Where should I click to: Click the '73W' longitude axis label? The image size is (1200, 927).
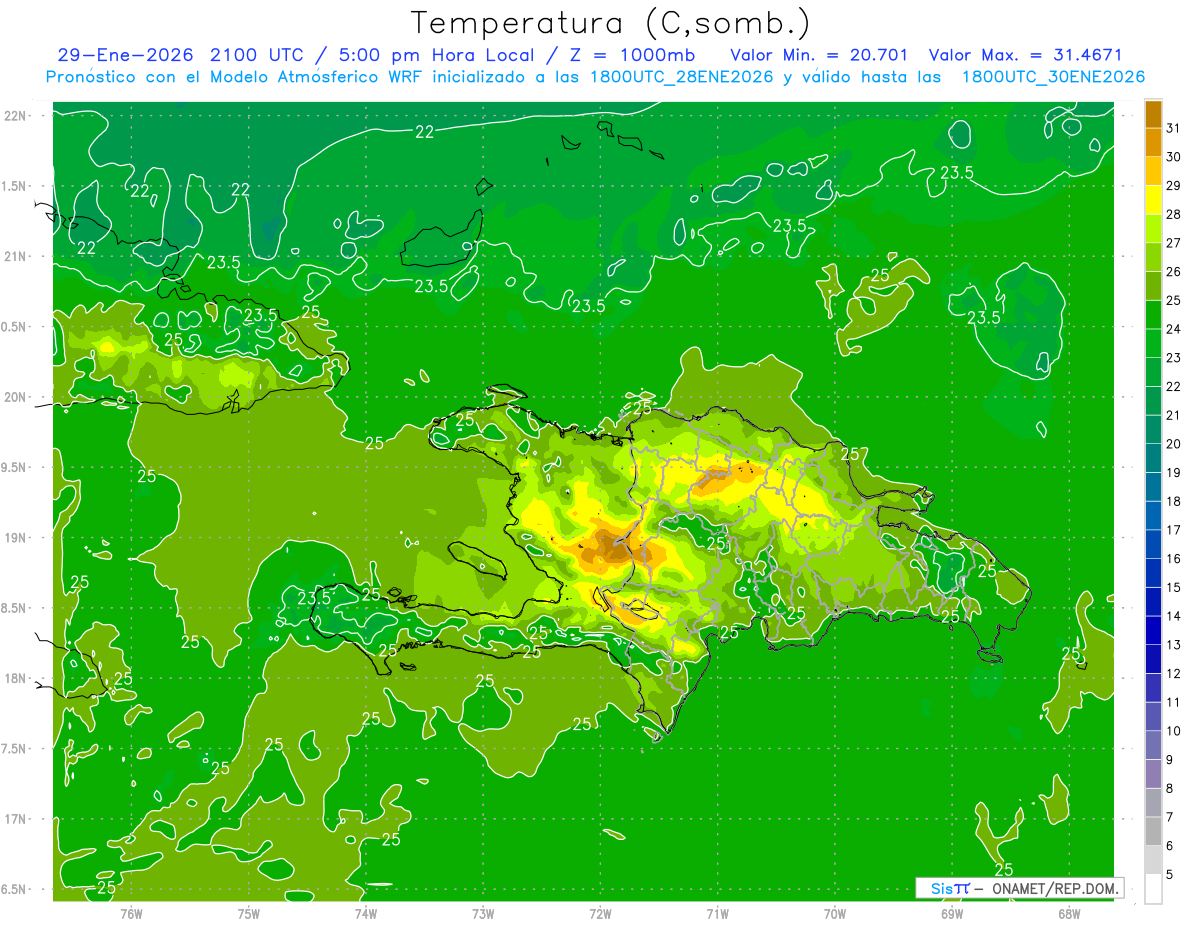point(483,914)
